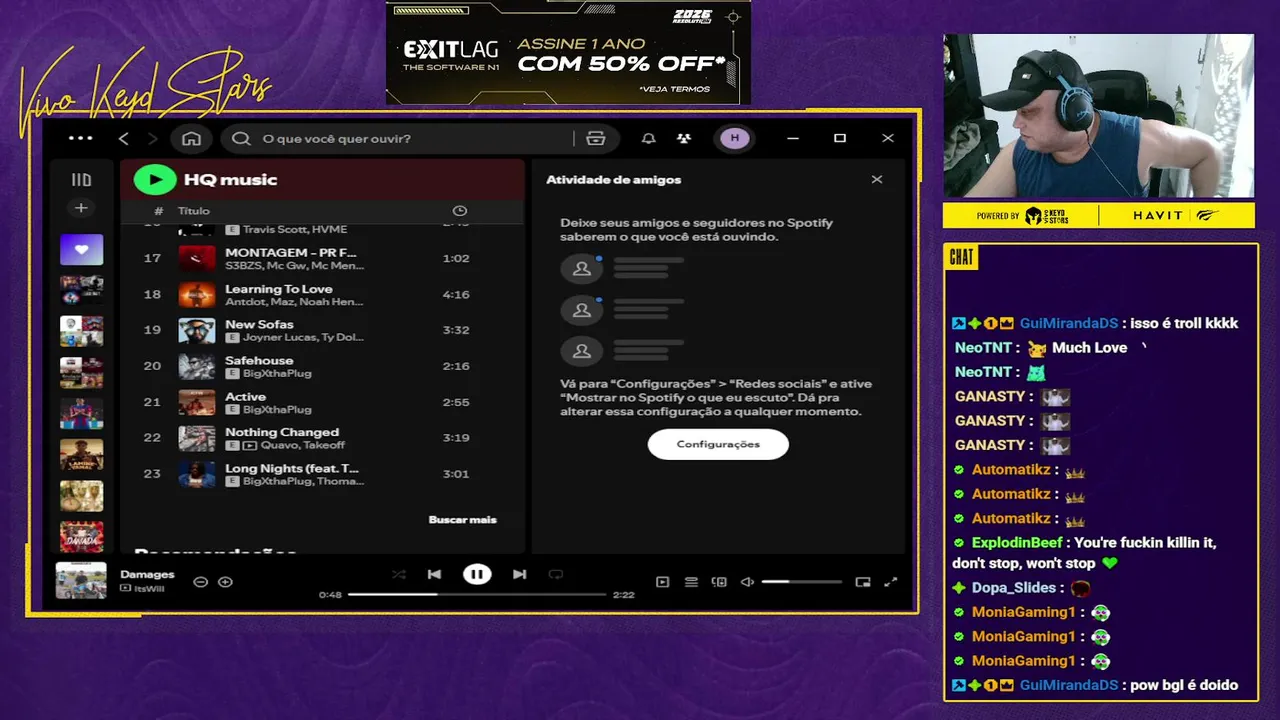Add Damages to Liked Songs (plus icon)

click(x=225, y=582)
